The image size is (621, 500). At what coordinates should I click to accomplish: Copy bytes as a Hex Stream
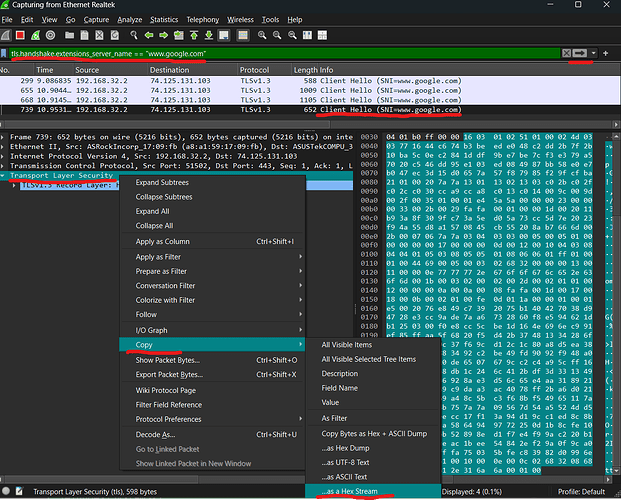click(373, 491)
